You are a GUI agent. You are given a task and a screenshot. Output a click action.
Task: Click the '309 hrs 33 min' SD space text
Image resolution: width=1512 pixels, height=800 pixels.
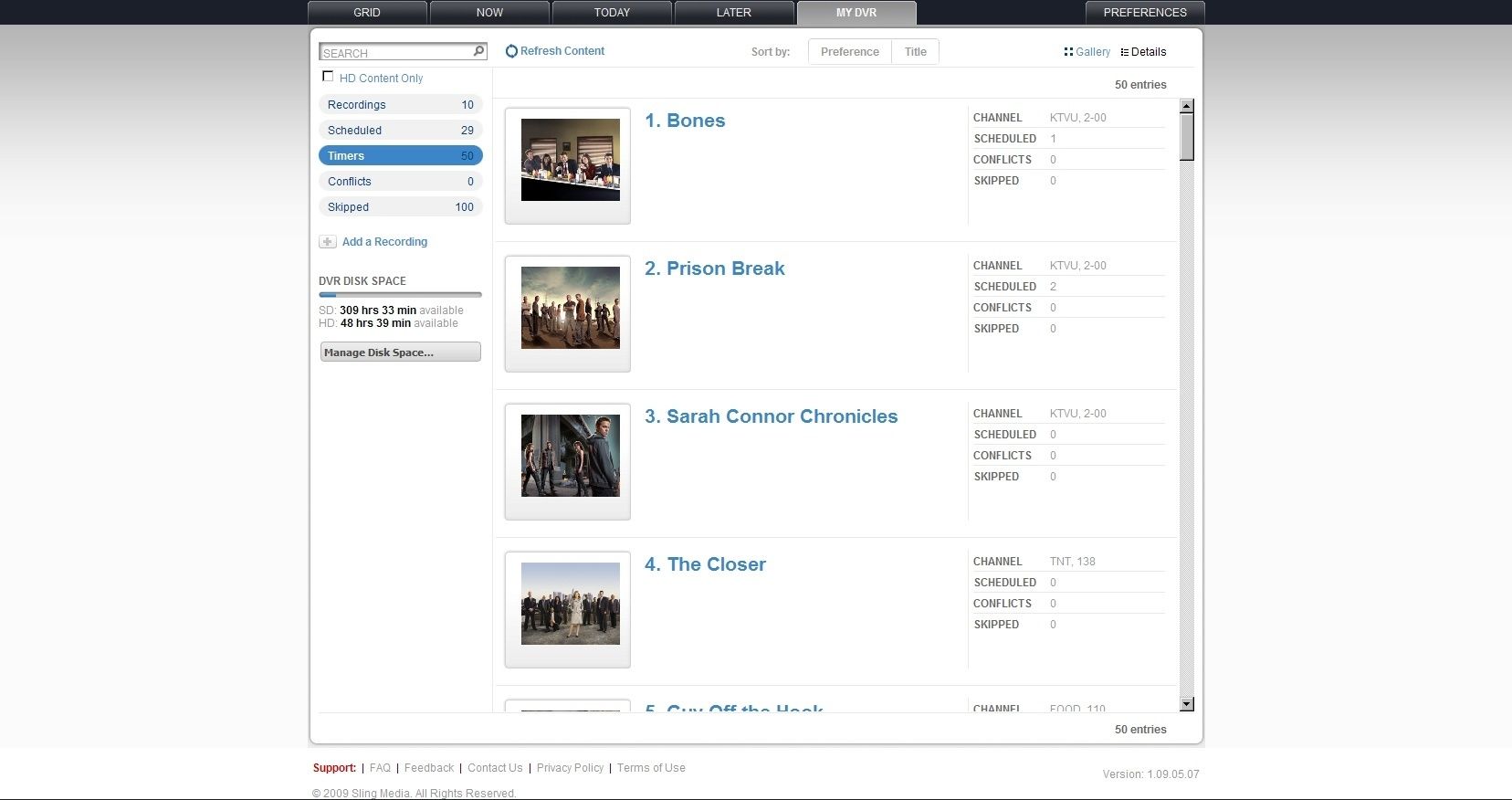click(378, 311)
